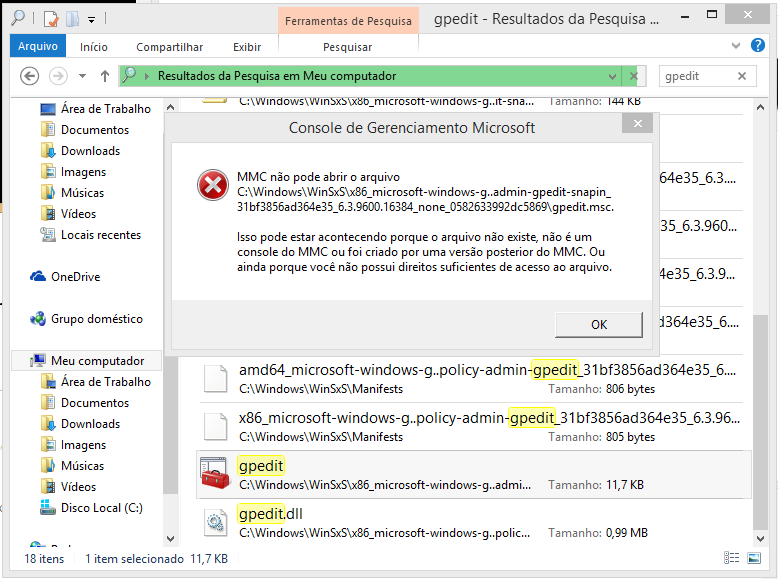Click the Disco Local (C:) drive icon
This screenshot has height=579, width=778.
(x=48, y=507)
